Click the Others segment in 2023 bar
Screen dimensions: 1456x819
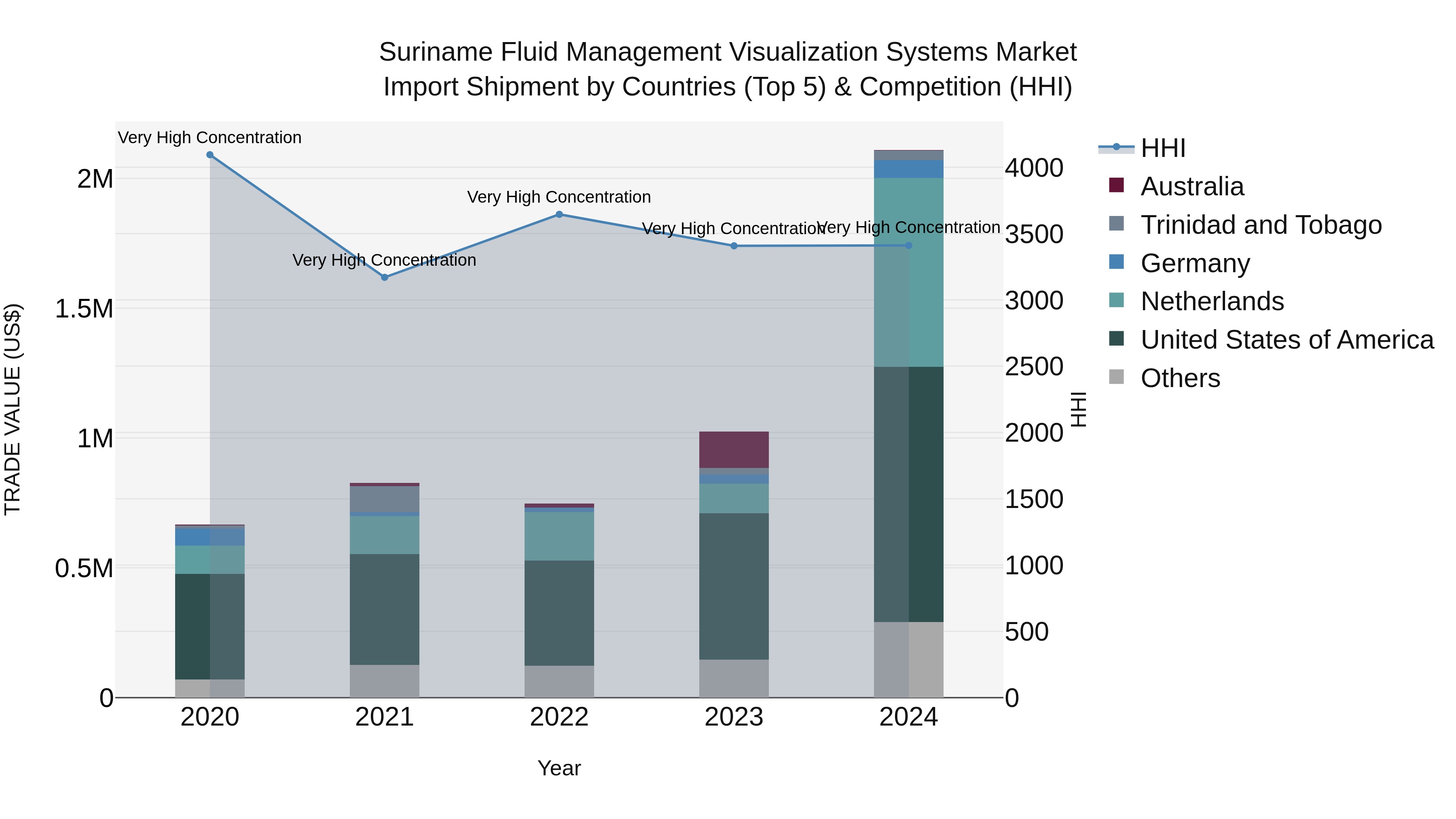(x=734, y=678)
